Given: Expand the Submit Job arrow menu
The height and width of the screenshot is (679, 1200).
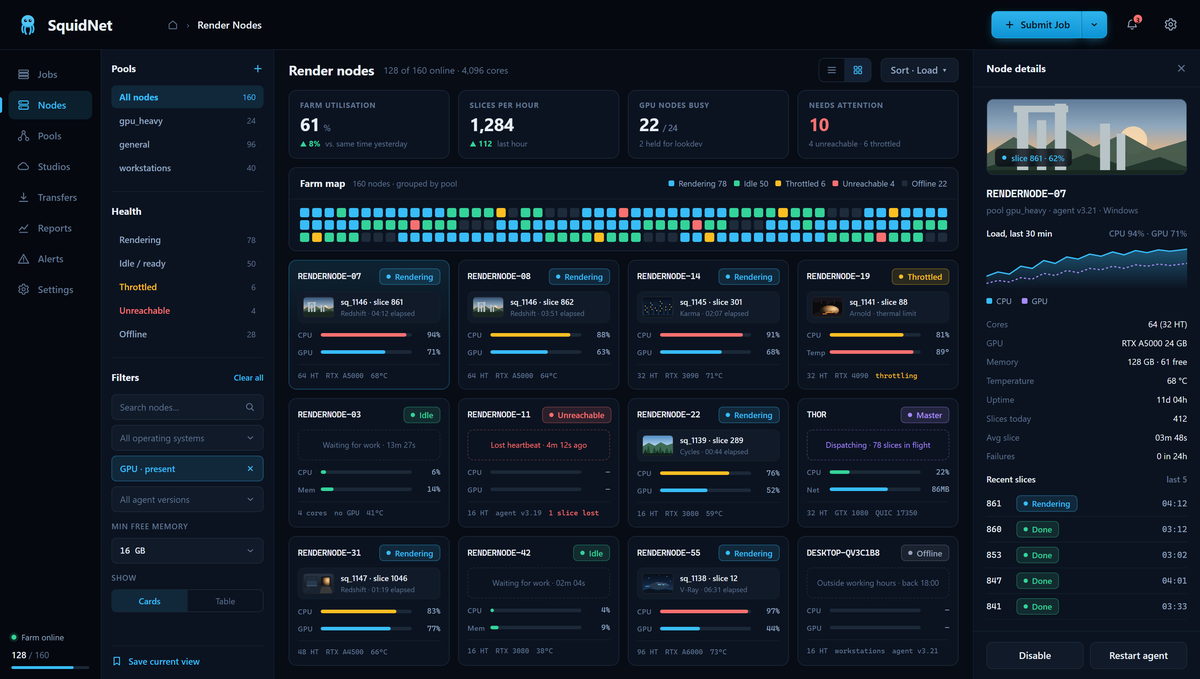Looking at the screenshot, I should point(1094,25).
